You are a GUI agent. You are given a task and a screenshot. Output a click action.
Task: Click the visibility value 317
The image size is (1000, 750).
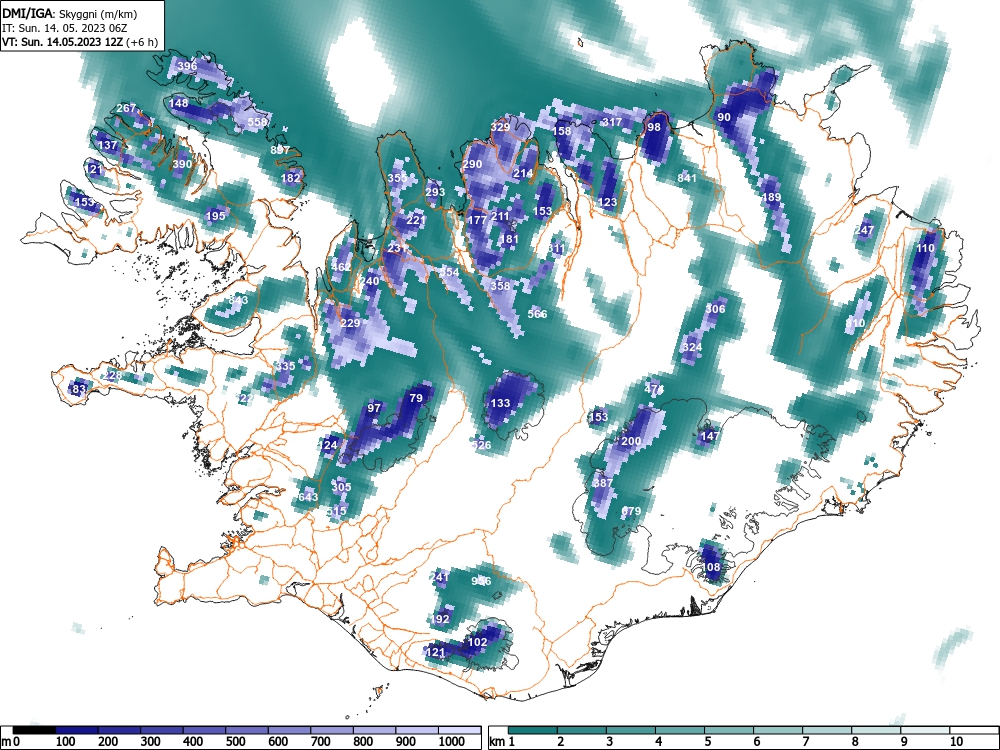612,122
